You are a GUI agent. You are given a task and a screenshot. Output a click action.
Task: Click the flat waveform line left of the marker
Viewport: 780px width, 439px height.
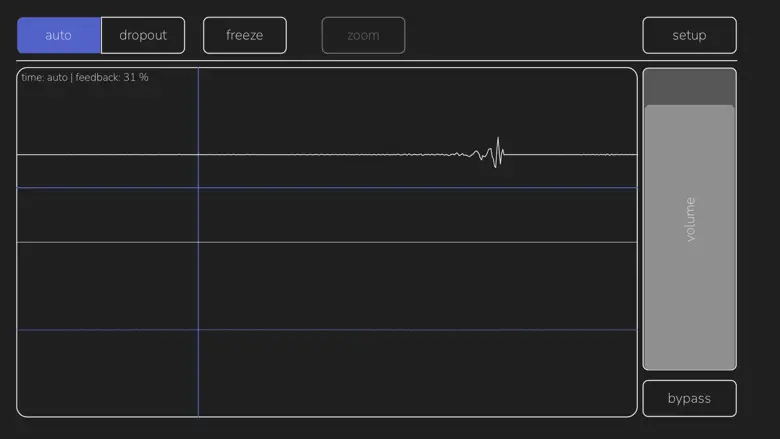pos(100,155)
